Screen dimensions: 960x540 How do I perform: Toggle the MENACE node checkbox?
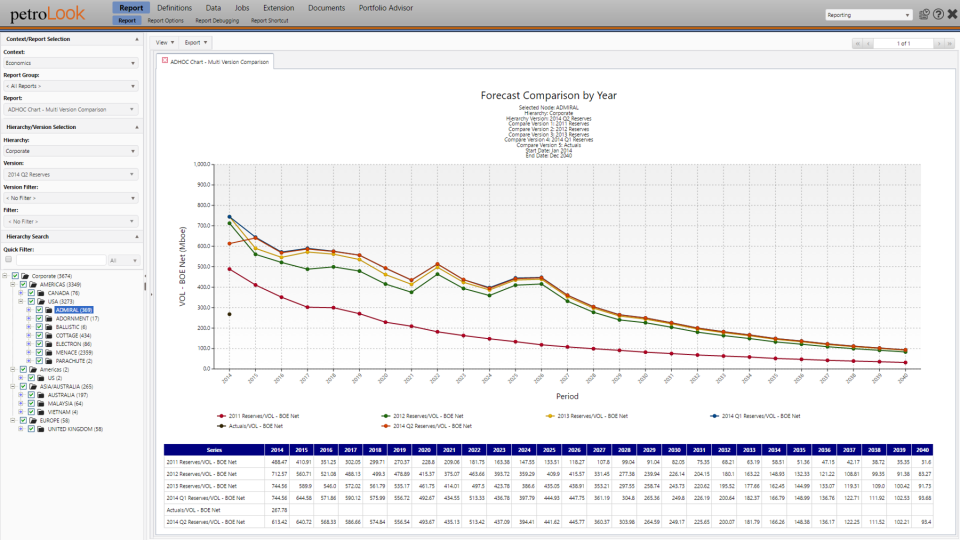39,351
